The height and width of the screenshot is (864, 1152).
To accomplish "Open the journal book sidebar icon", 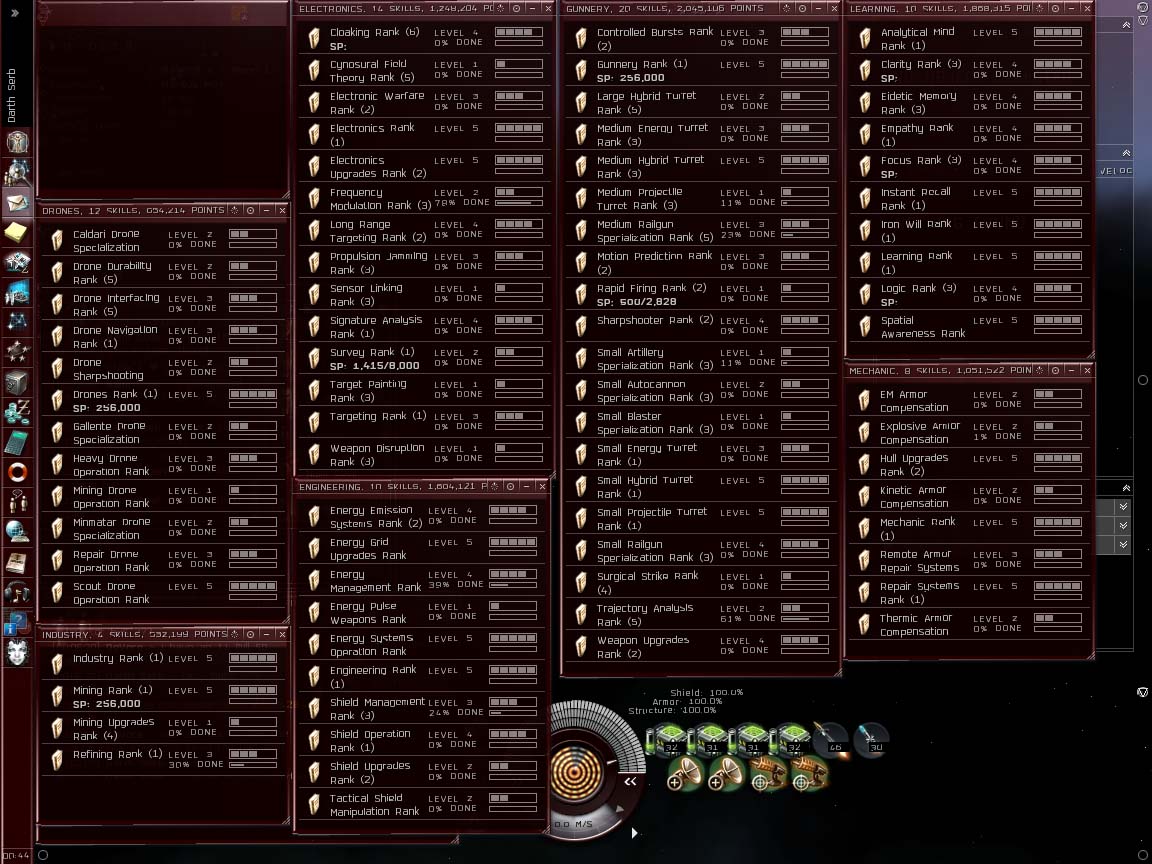I will [17, 562].
